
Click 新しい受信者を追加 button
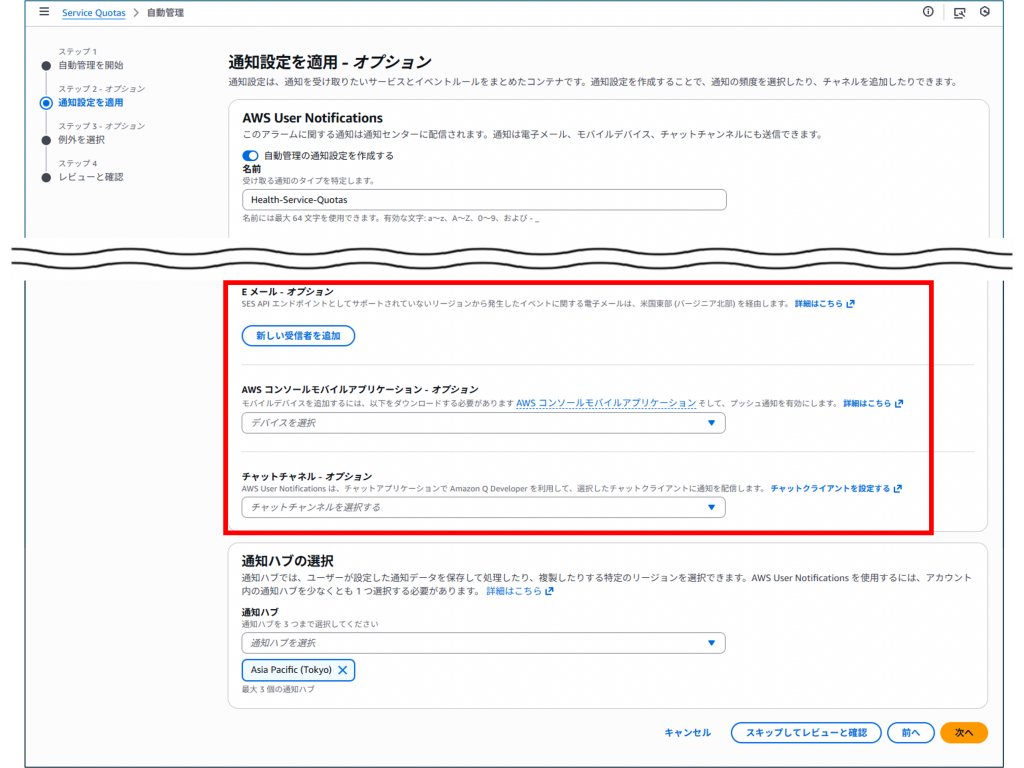pyautogui.click(x=298, y=336)
